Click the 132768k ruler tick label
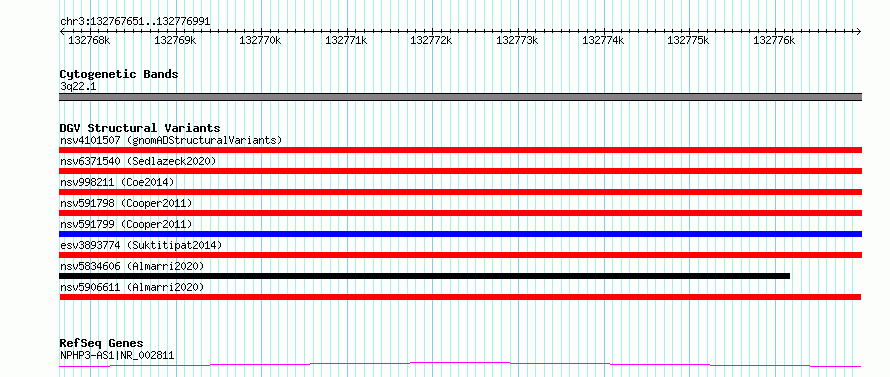Viewport: 890px width, 377px height. point(89,40)
